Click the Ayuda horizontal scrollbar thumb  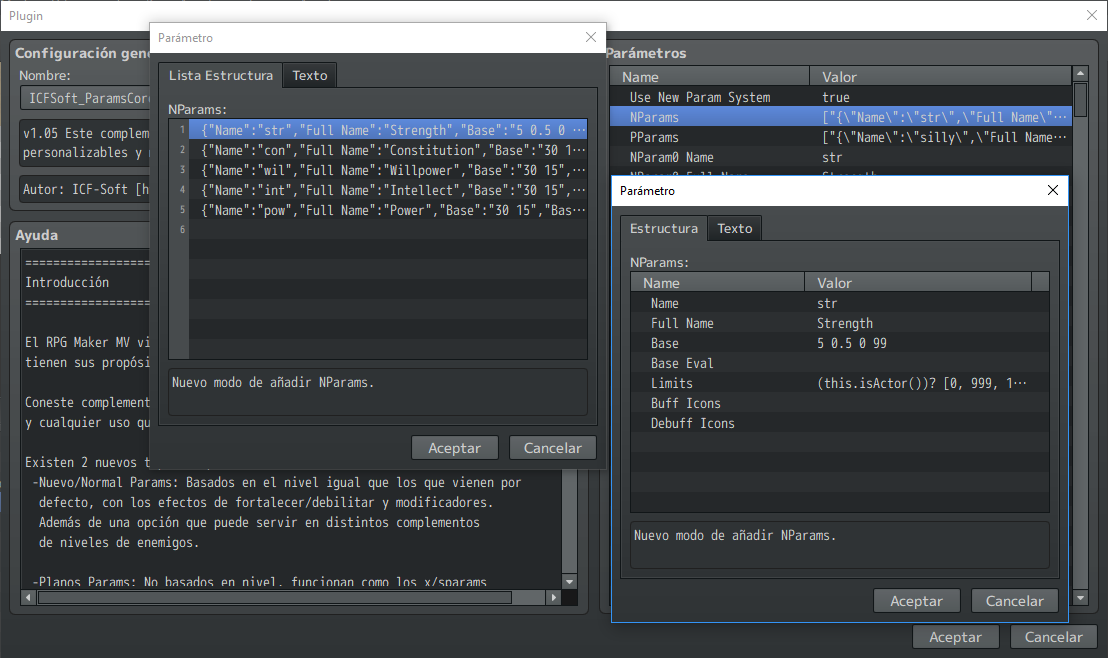(274, 598)
